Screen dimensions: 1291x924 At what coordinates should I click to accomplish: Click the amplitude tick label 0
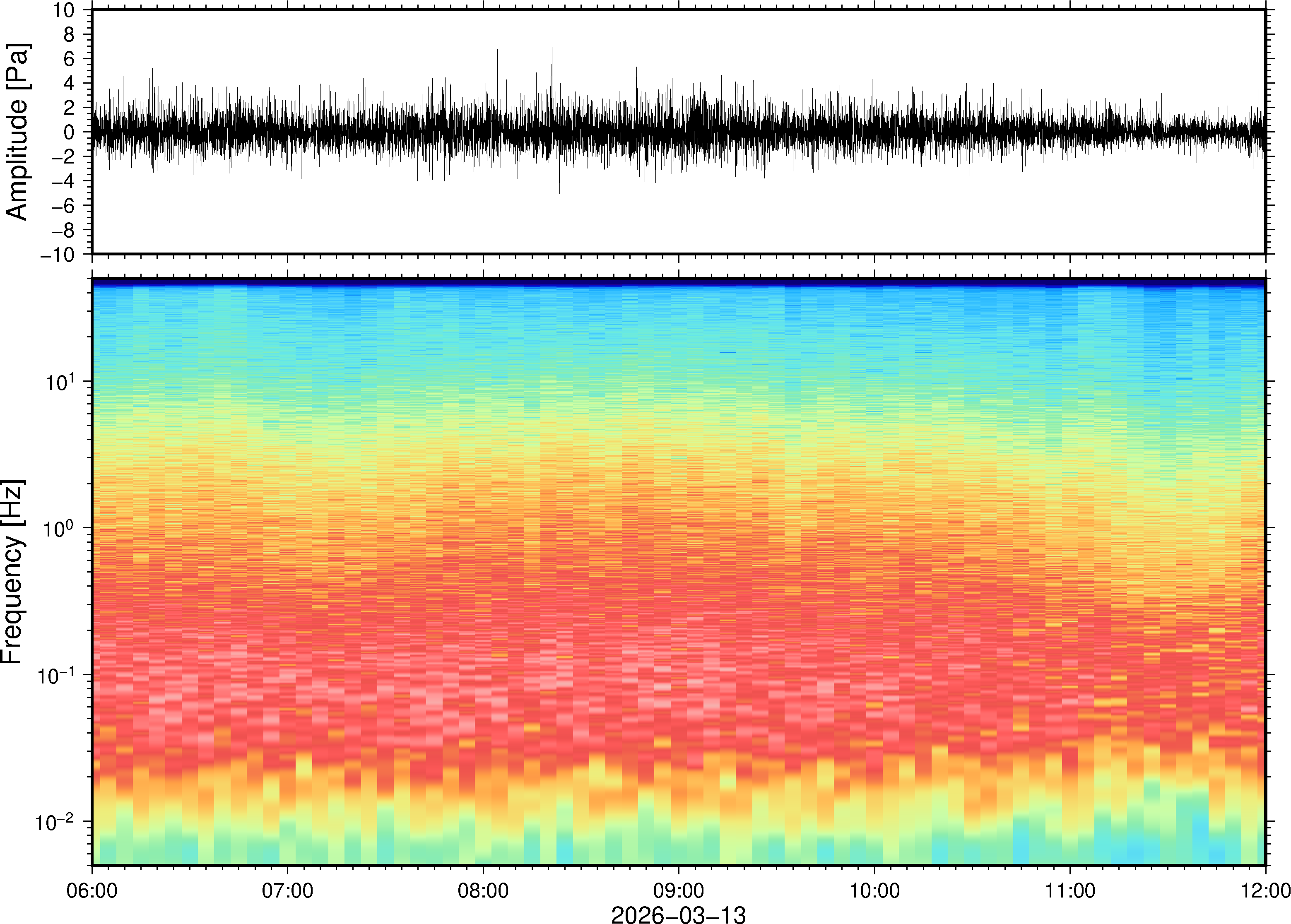tap(70, 132)
